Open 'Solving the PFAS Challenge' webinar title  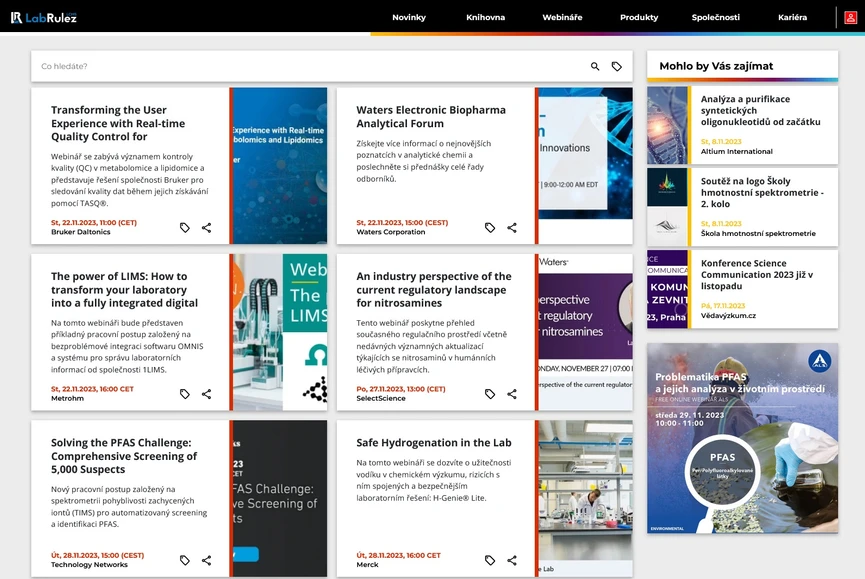(124, 456)
